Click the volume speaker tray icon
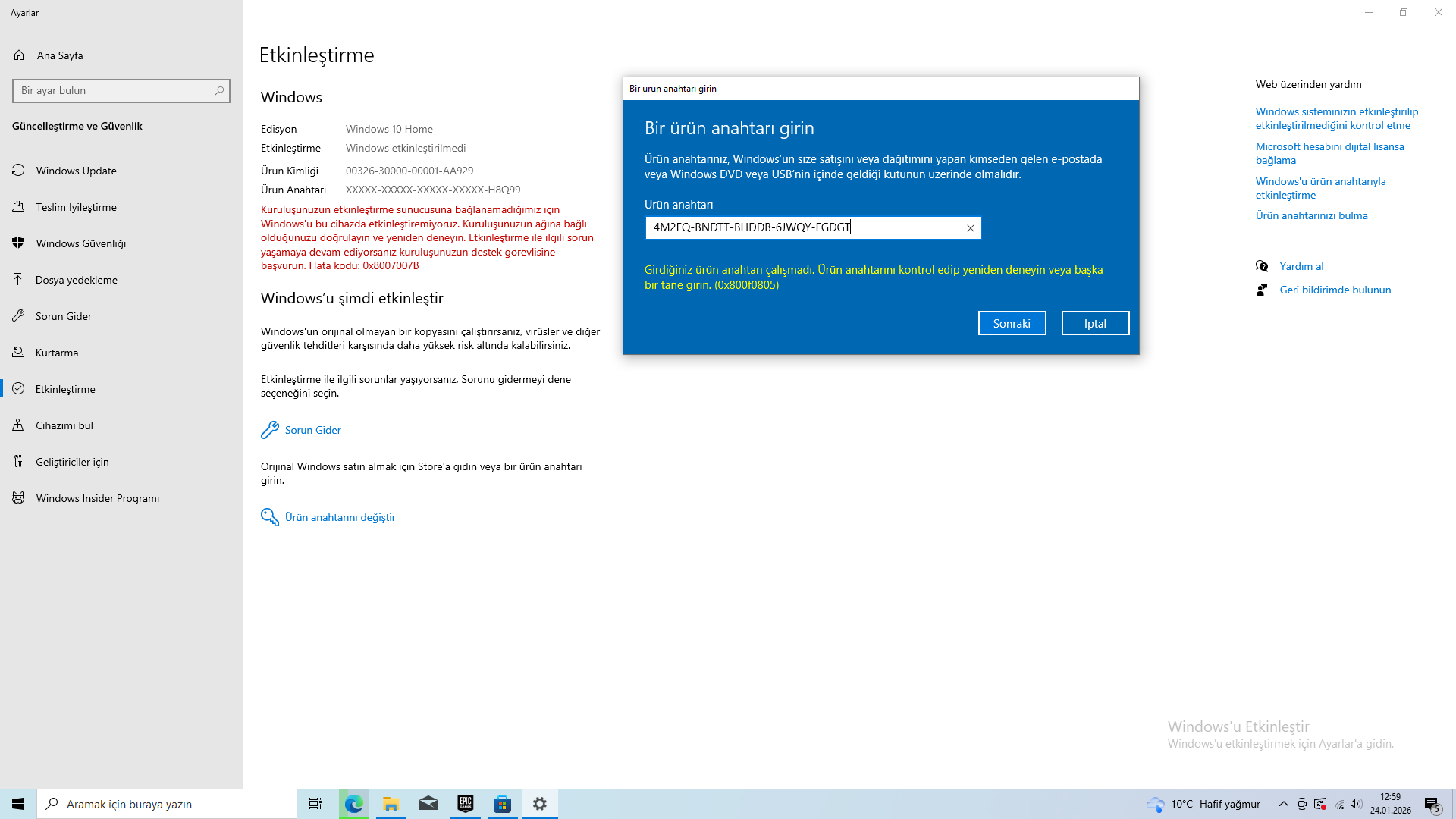 click(x=1356, y=804)
